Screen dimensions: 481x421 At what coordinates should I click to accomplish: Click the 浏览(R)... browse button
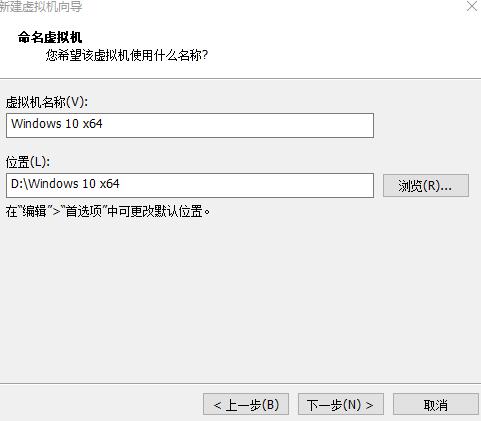click(426, 185)
